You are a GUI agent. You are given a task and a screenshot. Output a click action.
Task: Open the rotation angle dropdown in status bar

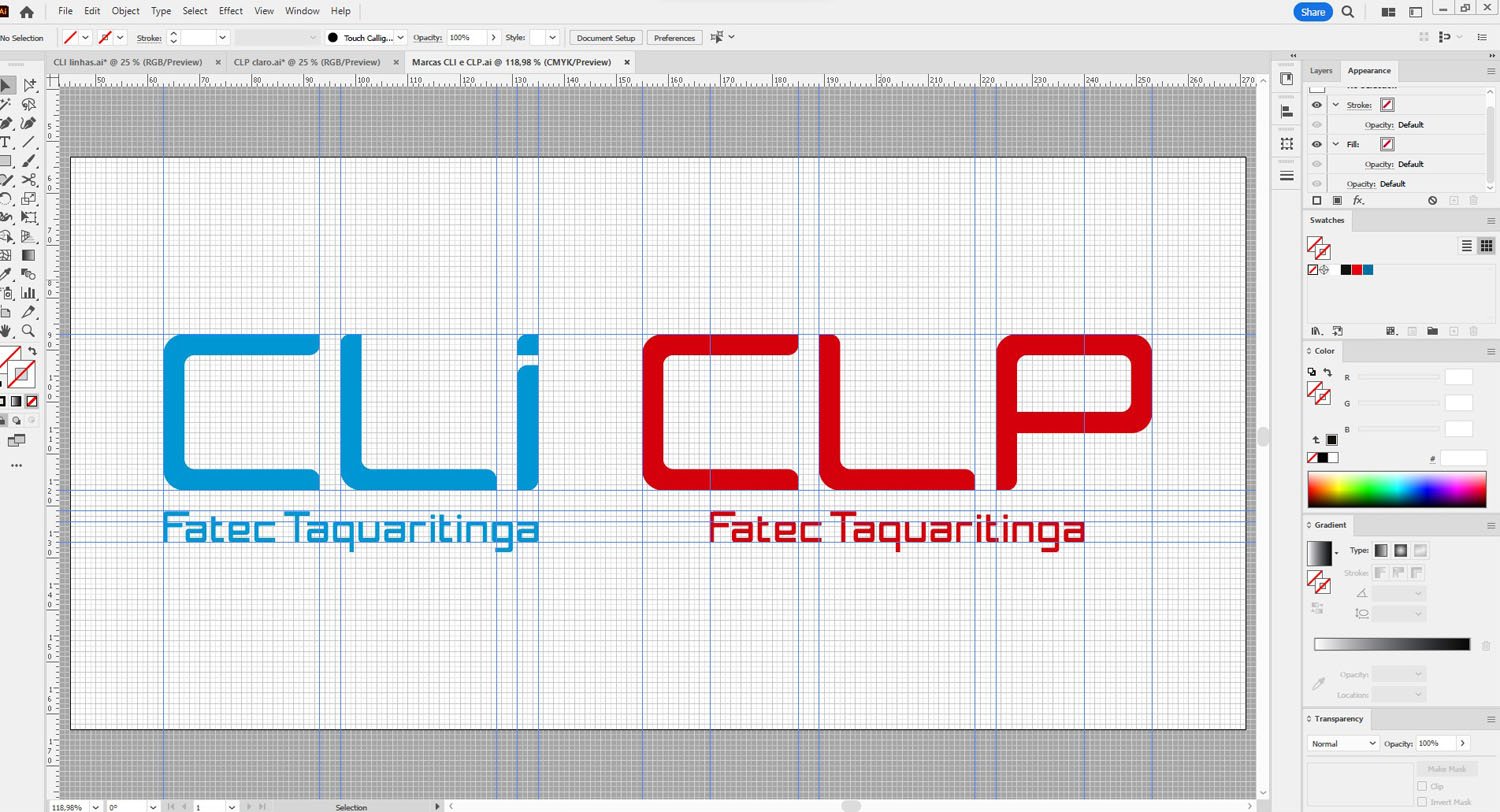[x=153, y=806]
